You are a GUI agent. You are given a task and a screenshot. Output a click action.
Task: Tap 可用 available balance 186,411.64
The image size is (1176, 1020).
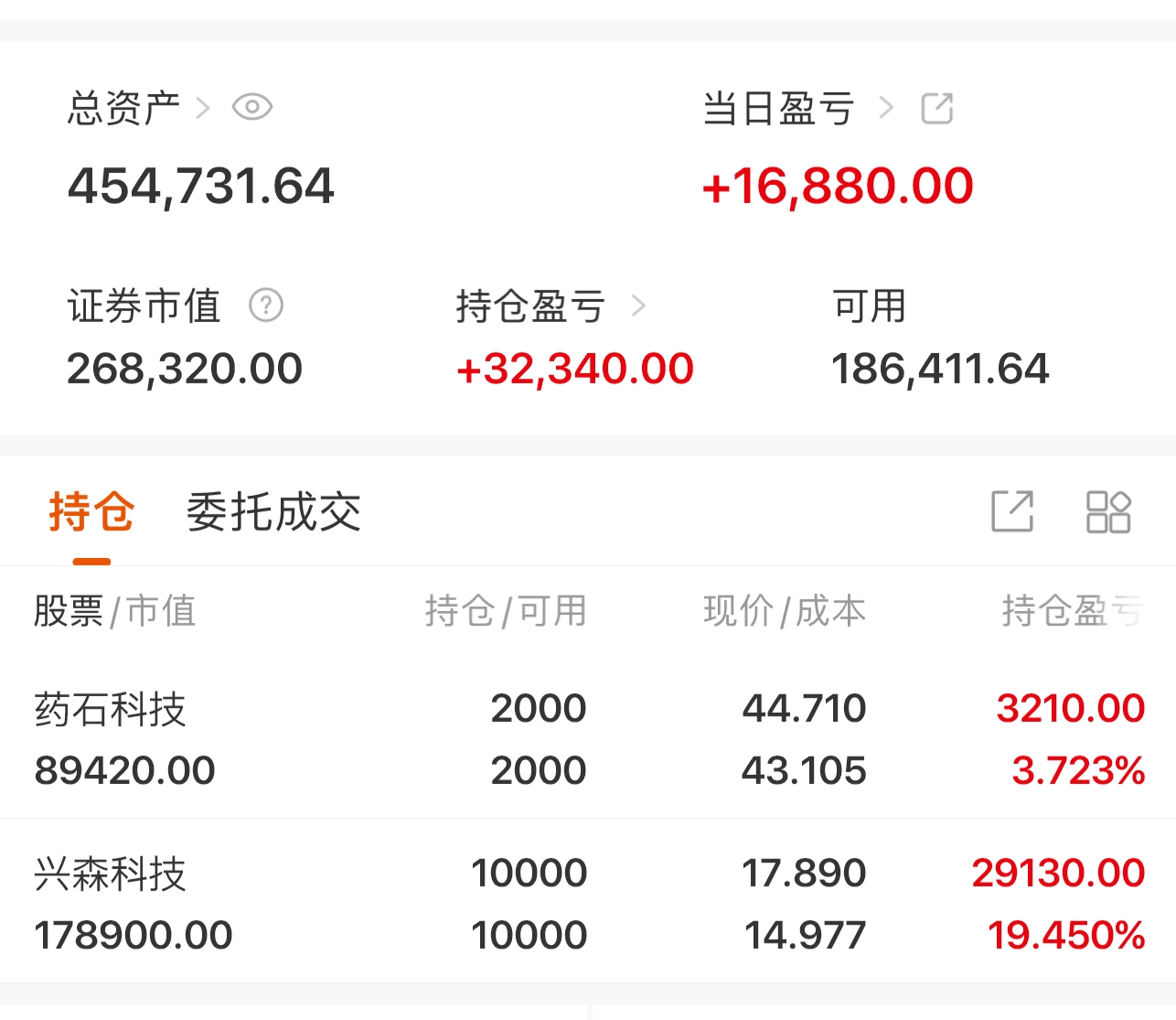tap(940, 369)
